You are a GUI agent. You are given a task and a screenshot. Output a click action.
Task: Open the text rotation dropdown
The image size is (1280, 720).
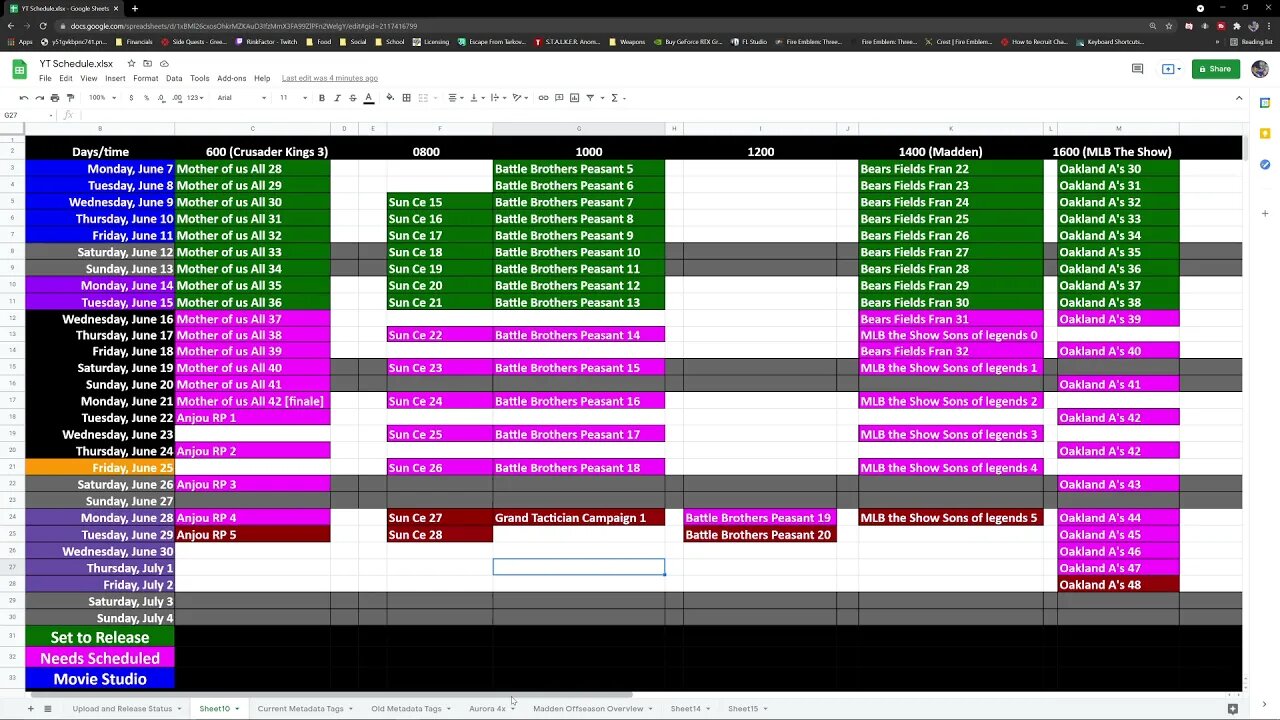pos(520,98)
